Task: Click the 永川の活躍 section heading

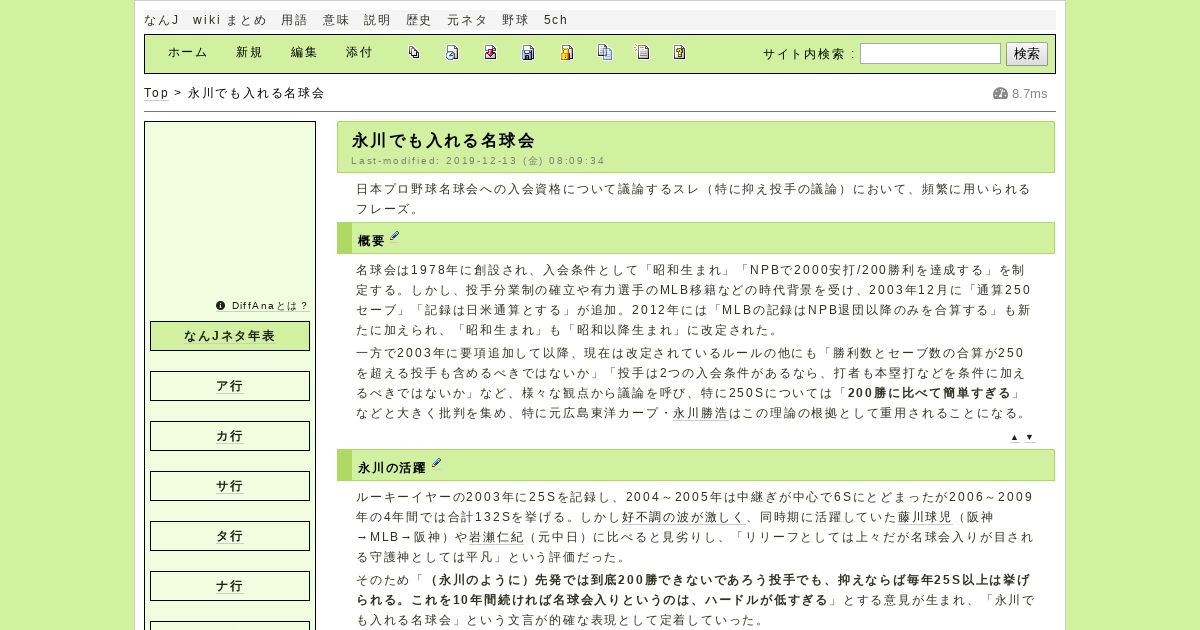Action: pos(392,468)
